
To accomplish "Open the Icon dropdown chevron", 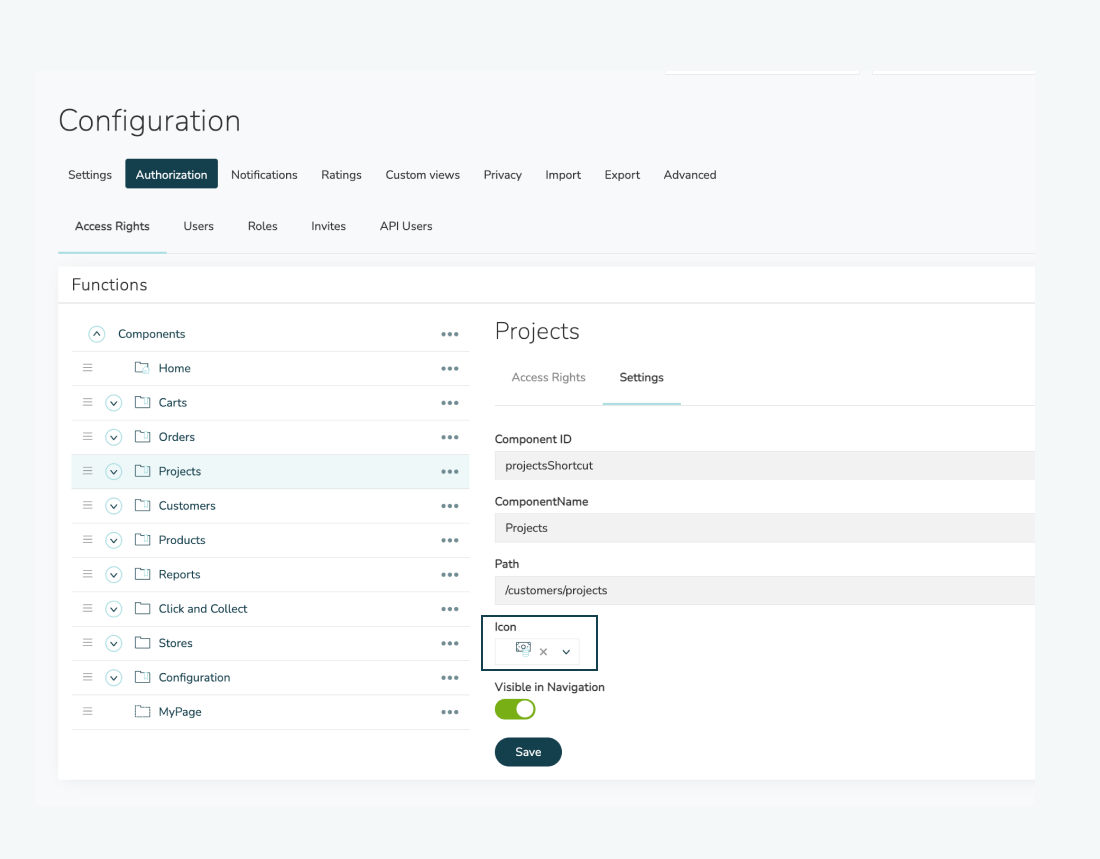I will 566,652.
